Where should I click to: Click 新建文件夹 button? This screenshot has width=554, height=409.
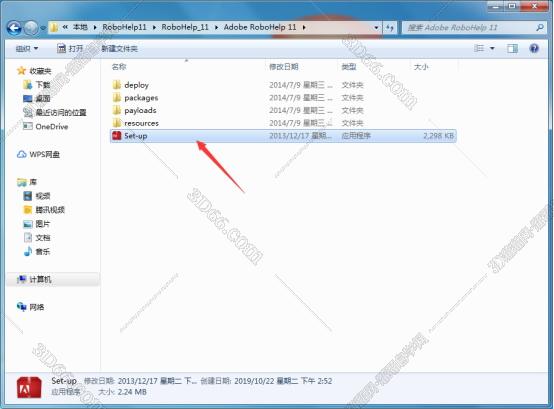119,48
